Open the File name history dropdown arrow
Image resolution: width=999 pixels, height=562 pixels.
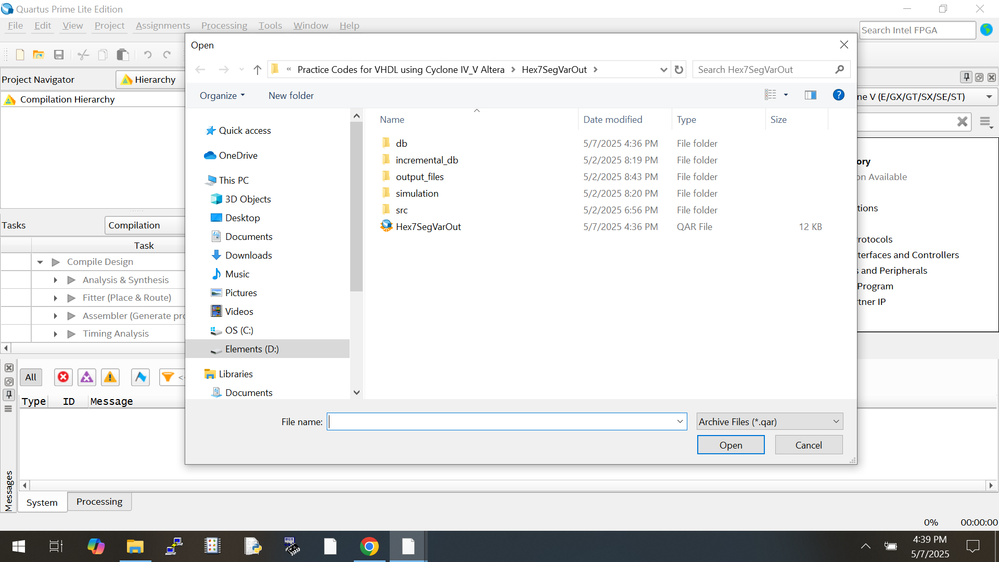(x=680, y=422)
